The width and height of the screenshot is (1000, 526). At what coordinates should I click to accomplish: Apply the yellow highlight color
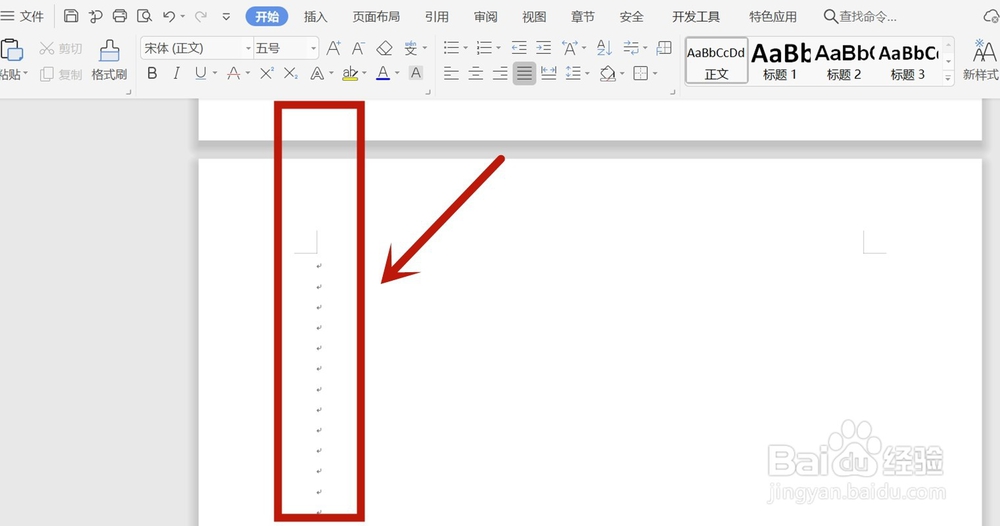click(350, 74)
